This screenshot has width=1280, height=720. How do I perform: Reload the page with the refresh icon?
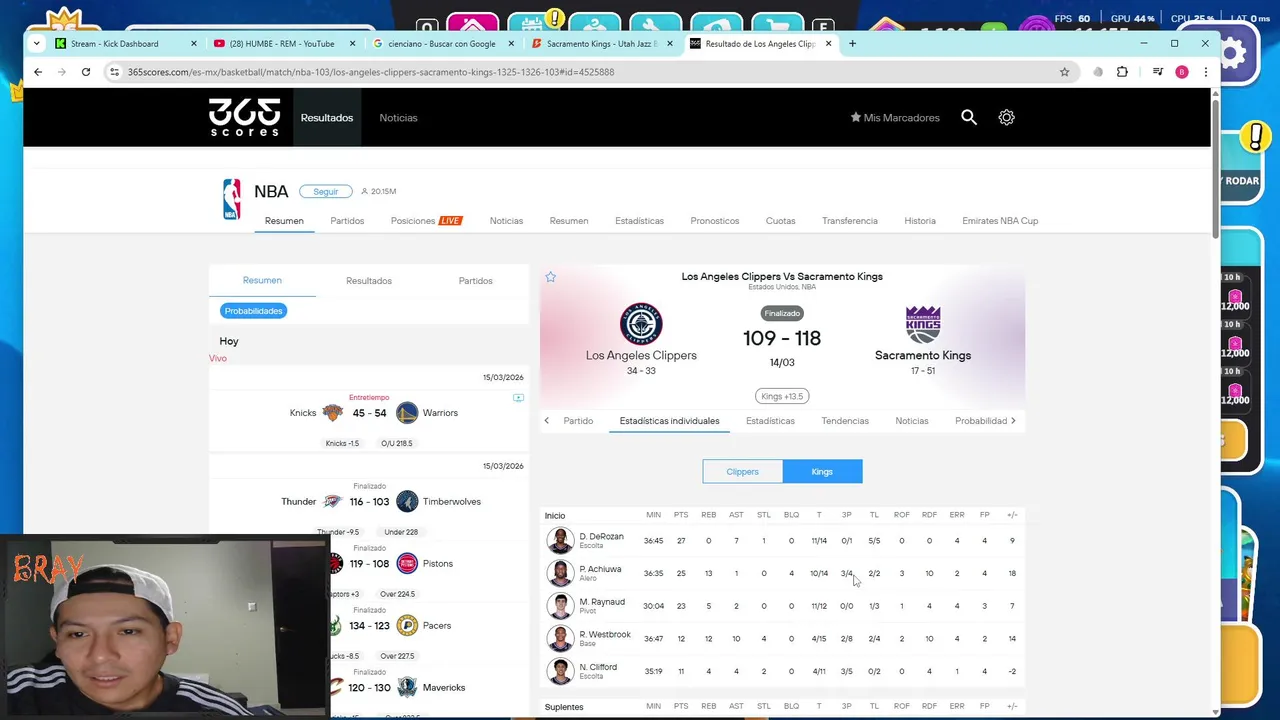[86, 72]
